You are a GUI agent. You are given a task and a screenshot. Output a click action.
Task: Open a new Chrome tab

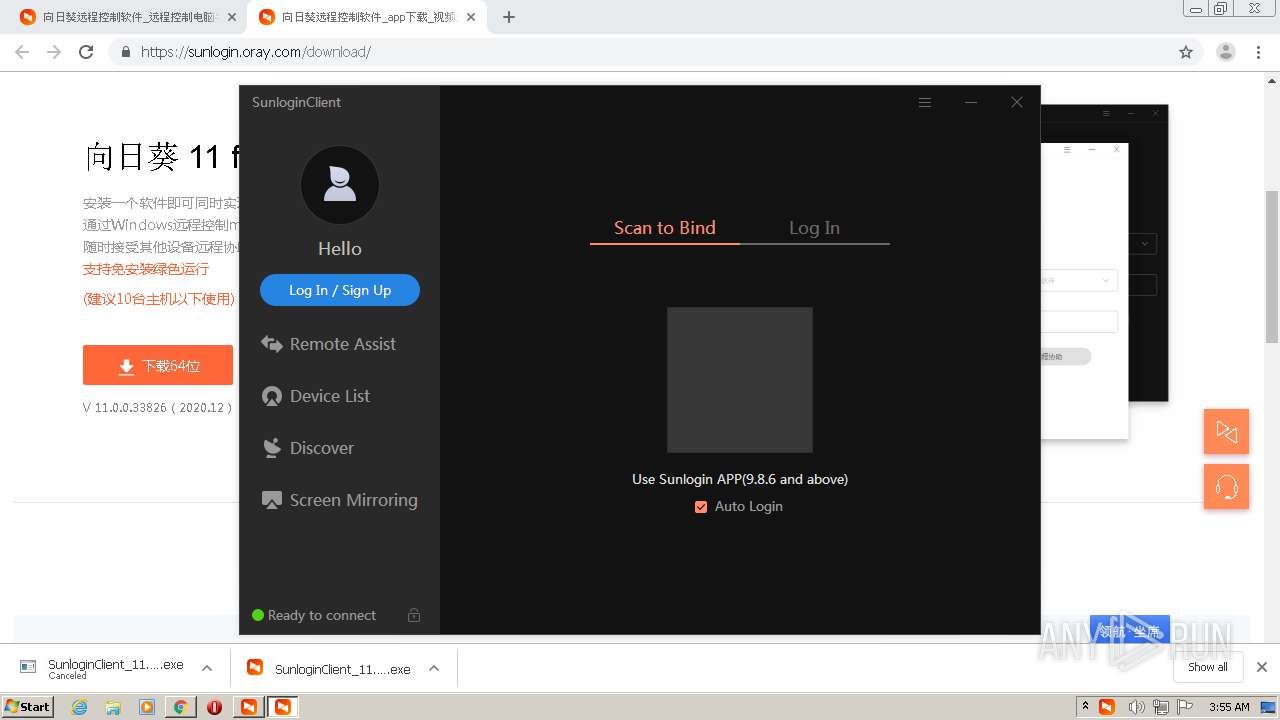[x=509, y=17]
